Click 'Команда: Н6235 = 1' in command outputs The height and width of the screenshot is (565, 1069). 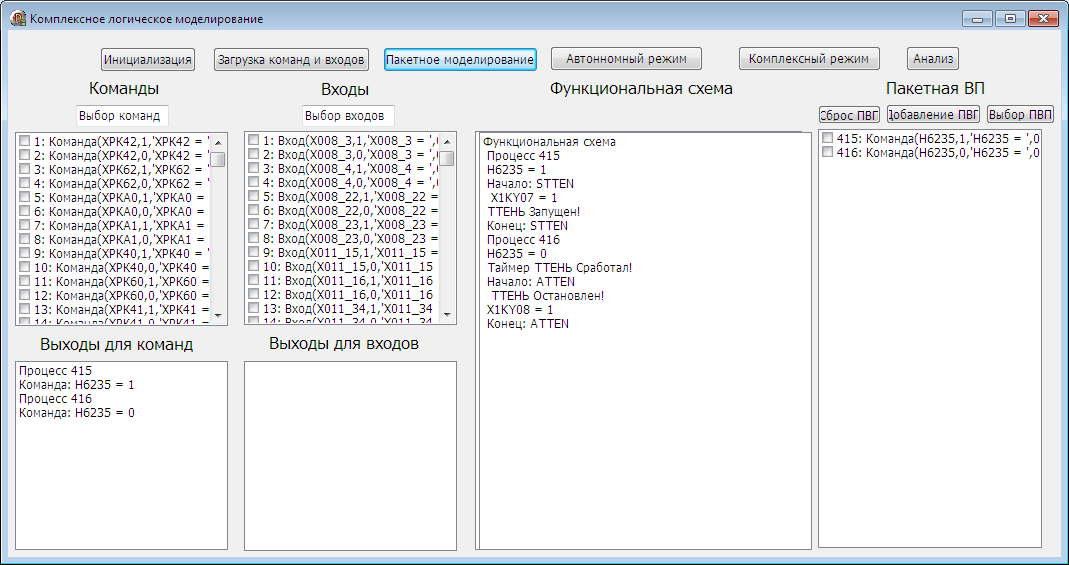point(77,385)
